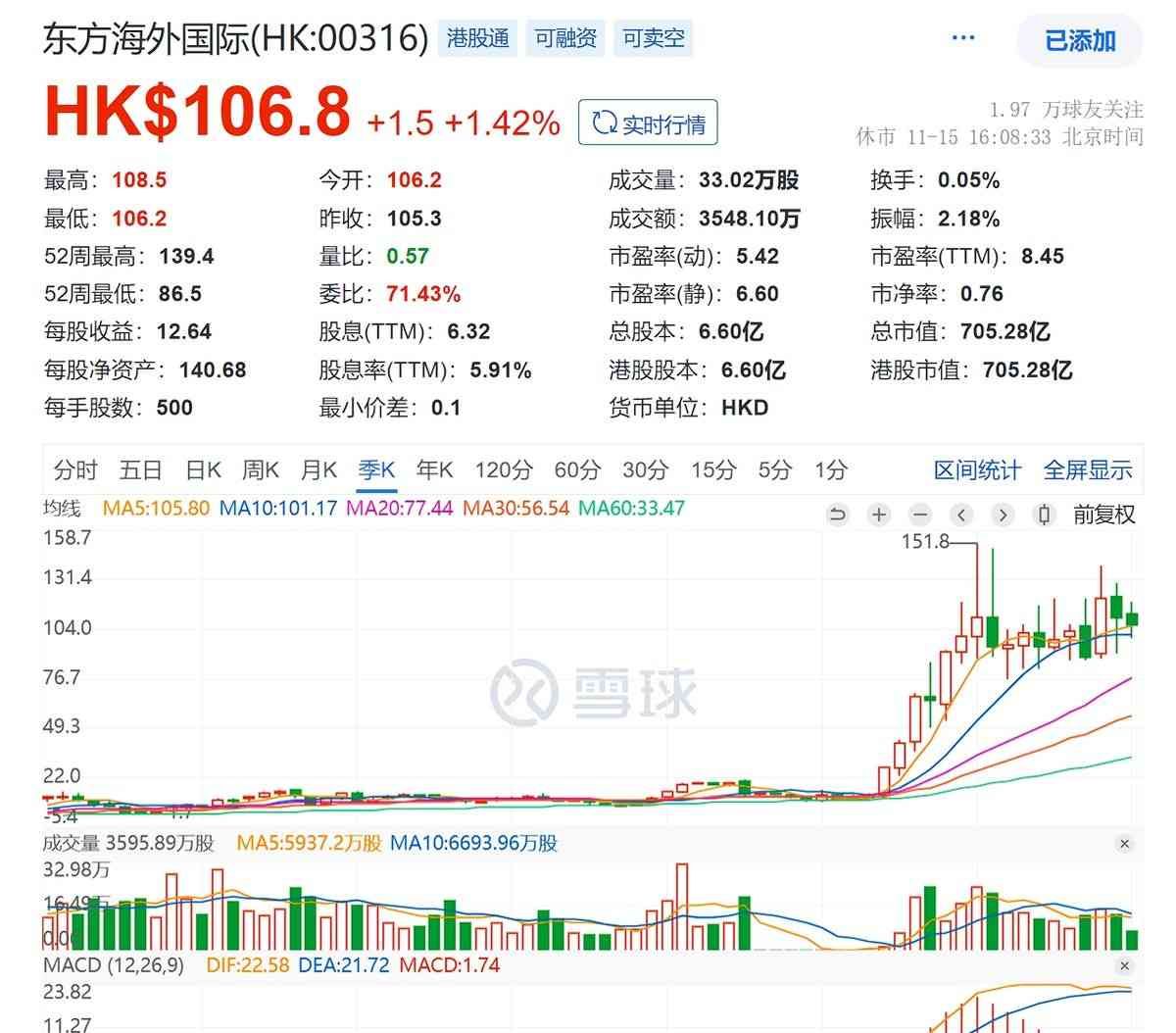Open 区间统计 range statistics
The height and width of the screenshot is (1033, 1176).
click(x=977, y=470)
